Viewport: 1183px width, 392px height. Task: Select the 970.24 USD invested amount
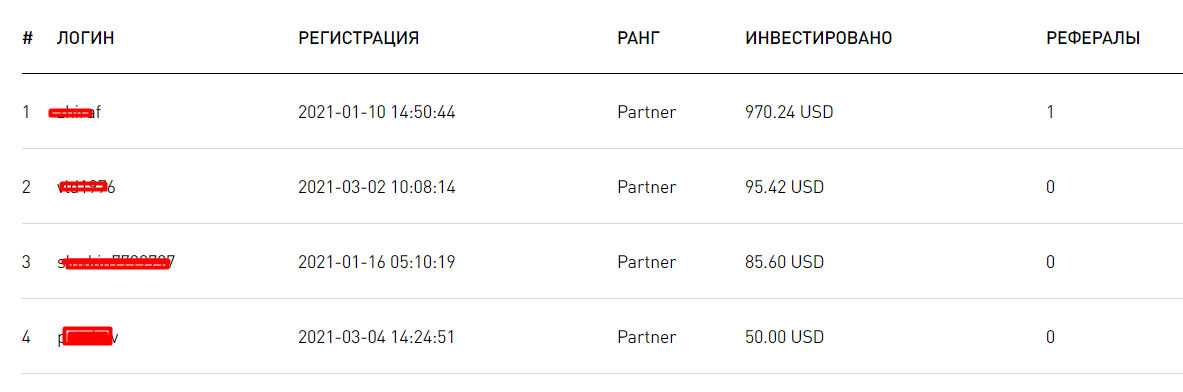click(x=789, y=112)
